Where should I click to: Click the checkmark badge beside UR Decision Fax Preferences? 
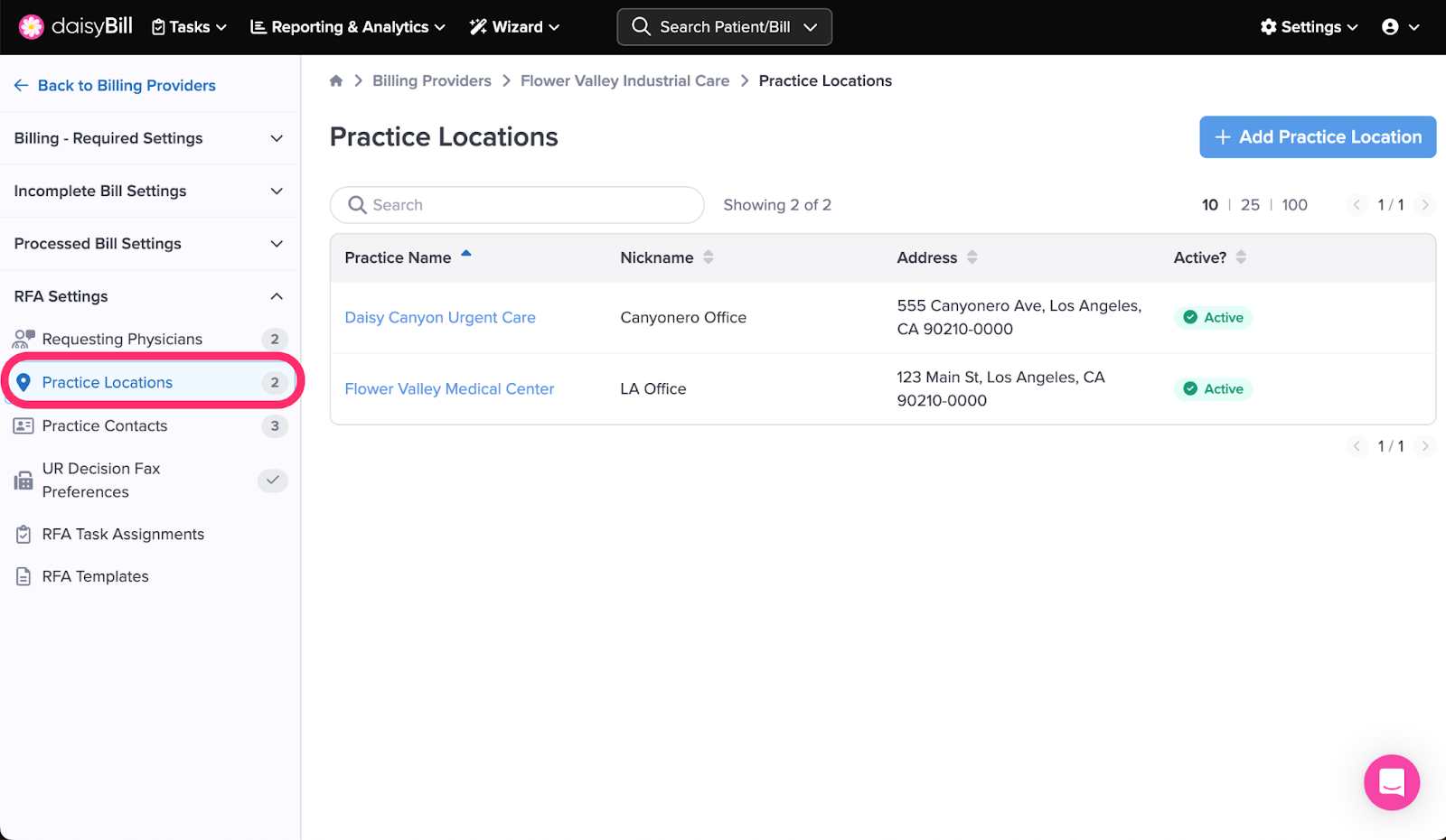(273, 480)
